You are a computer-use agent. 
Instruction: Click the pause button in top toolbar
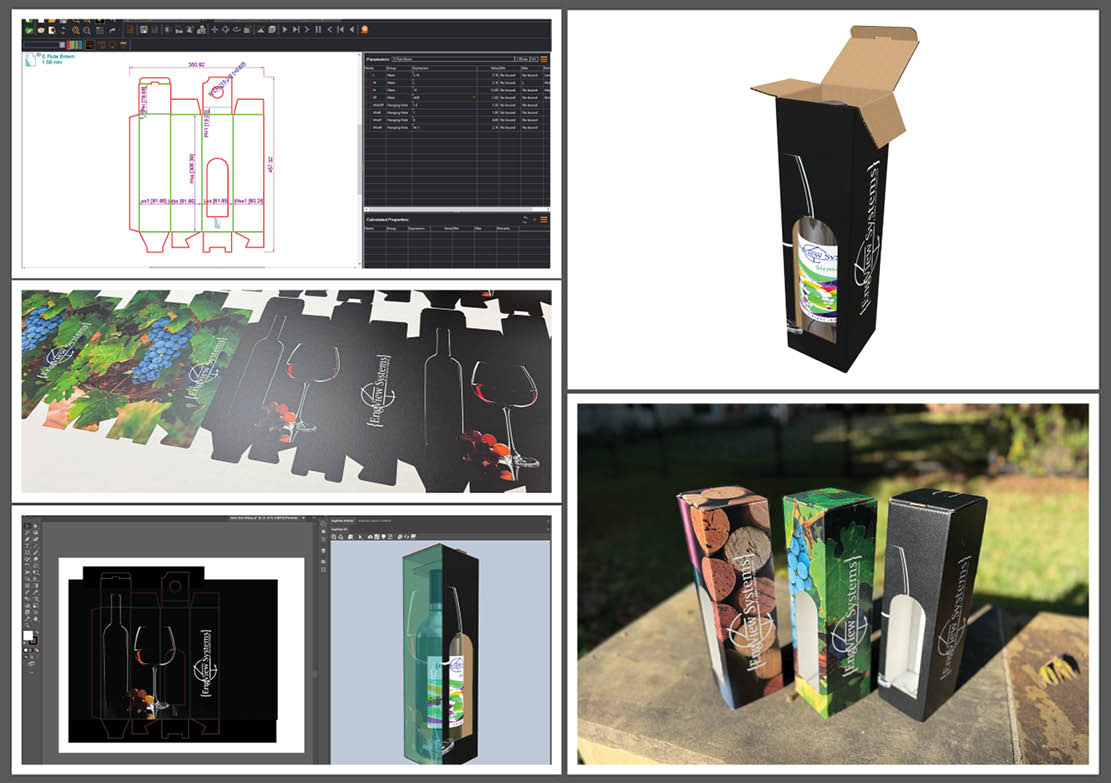pyautogui.click(x=317, y=30)
